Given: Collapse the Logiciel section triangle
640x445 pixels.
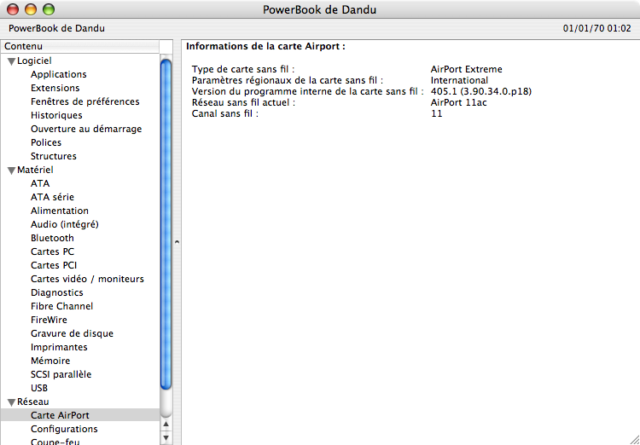Looking at the screenshot, I should 11,61.
